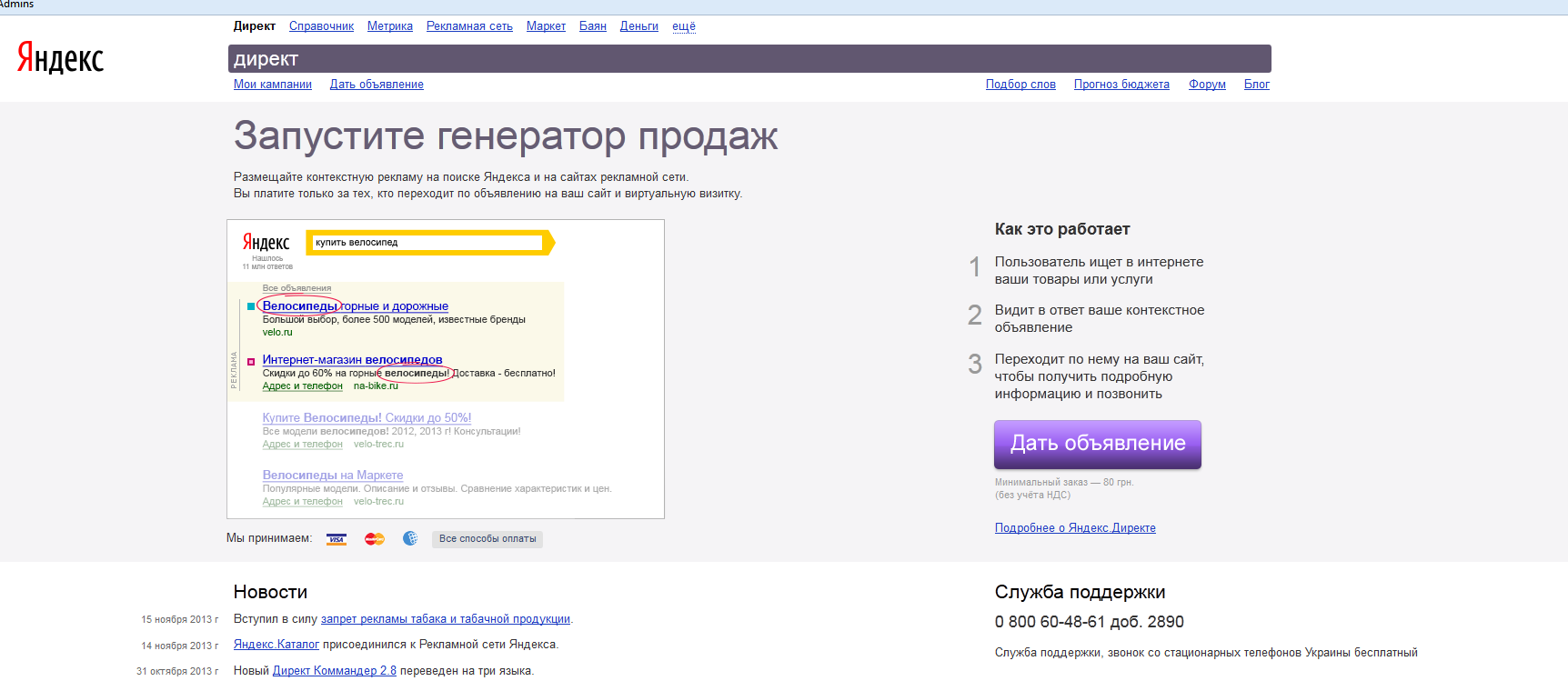Click the Яндекс logo
1568x691 pixels.
click(x=60, y=58)
